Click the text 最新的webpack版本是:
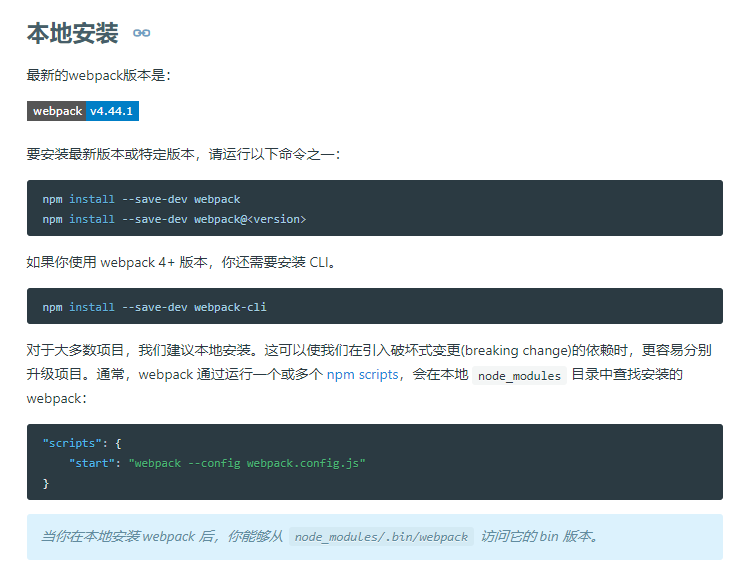The image size is (734, 567). point(99,75)
